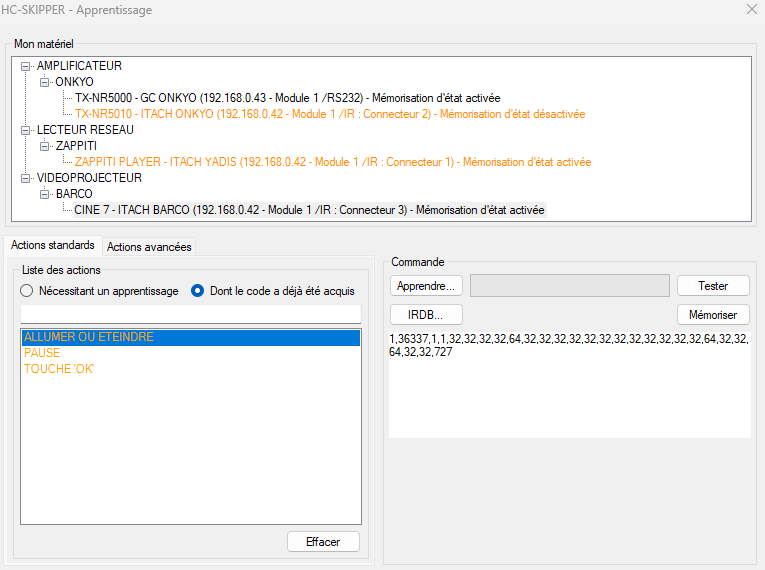Image resolution: width=765 pixels, height=570 pixels.
Task: Collapse the ZAPPITI tree node
Action: tap(44, 146)
